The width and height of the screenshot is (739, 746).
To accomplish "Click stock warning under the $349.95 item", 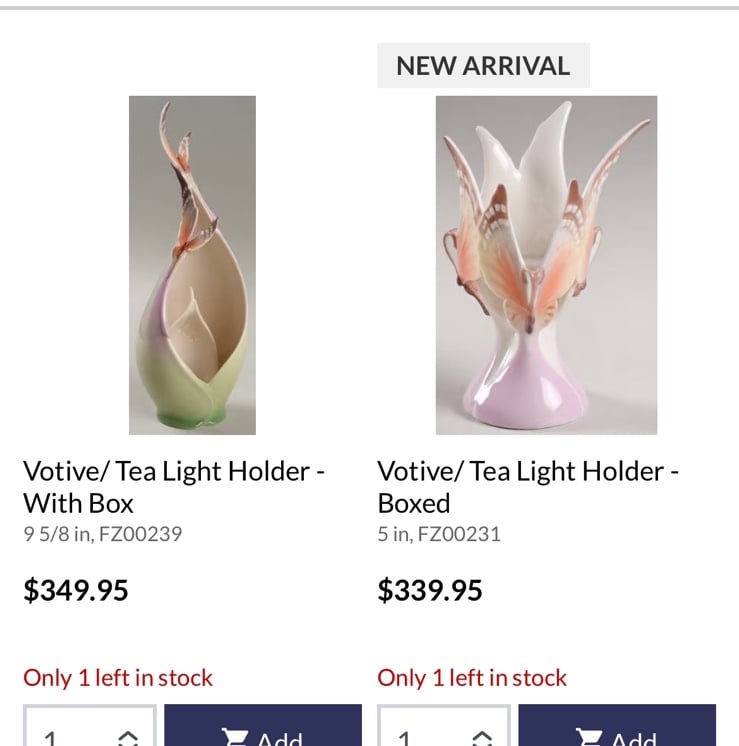I will coord(118,677).
